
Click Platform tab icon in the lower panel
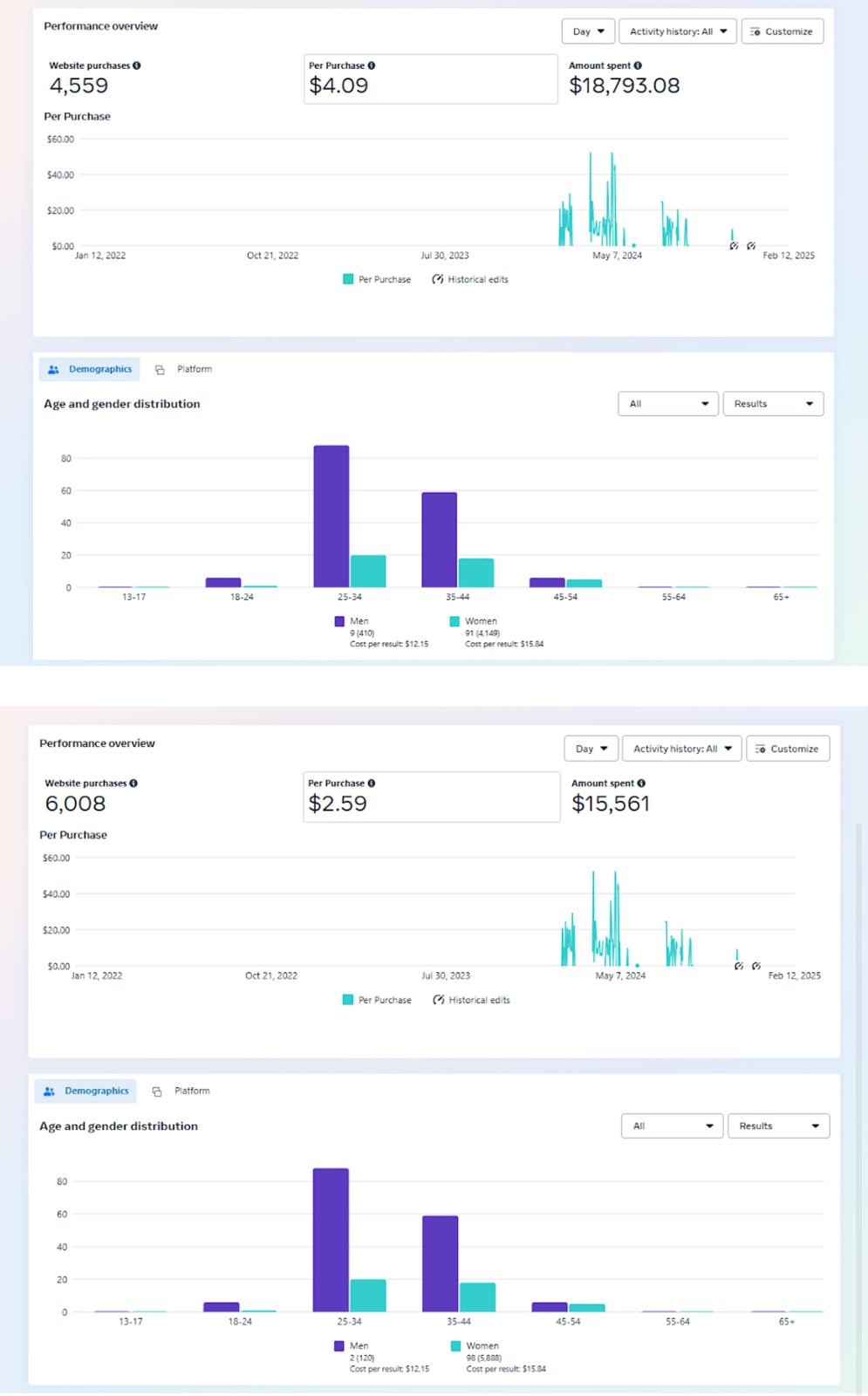(157, 1091)
